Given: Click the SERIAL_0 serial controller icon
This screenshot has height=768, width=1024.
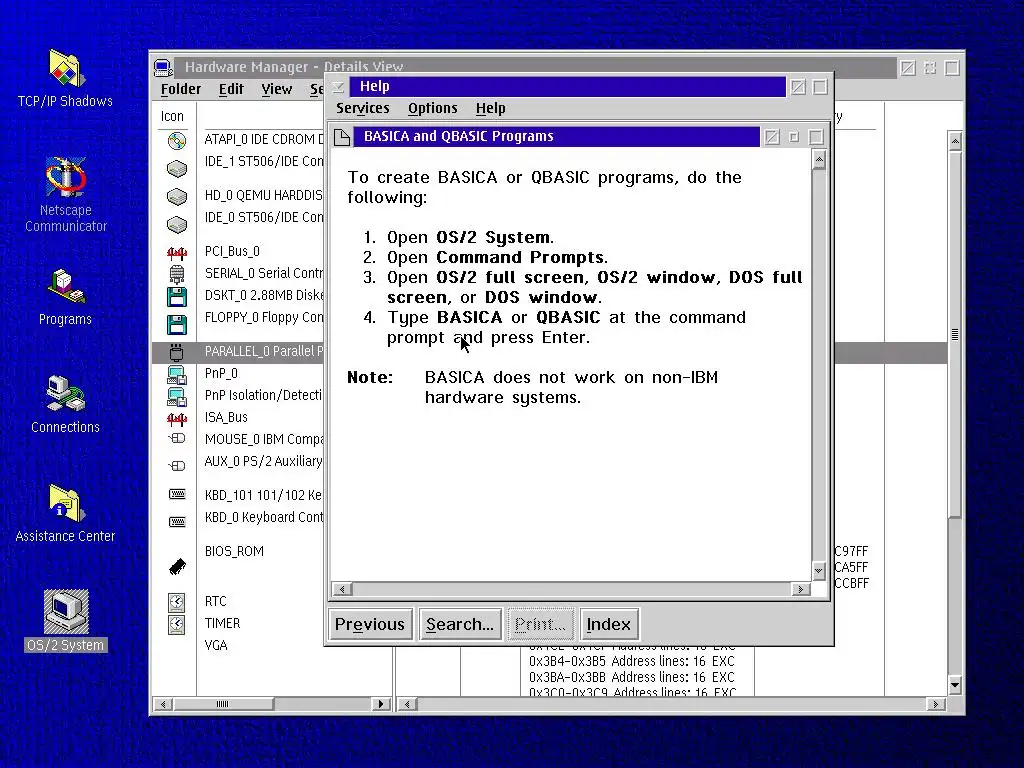Looking at the screenshot, I should point(176,274).
